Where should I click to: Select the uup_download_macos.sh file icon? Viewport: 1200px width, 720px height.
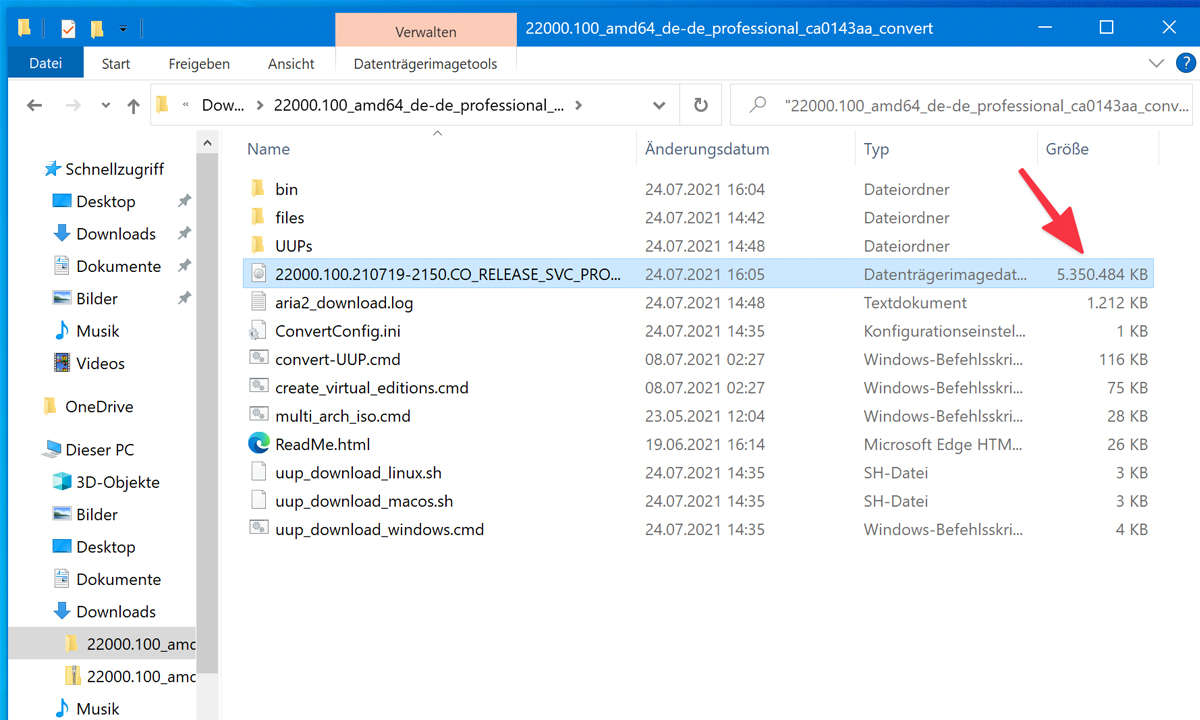click(258, 501)
